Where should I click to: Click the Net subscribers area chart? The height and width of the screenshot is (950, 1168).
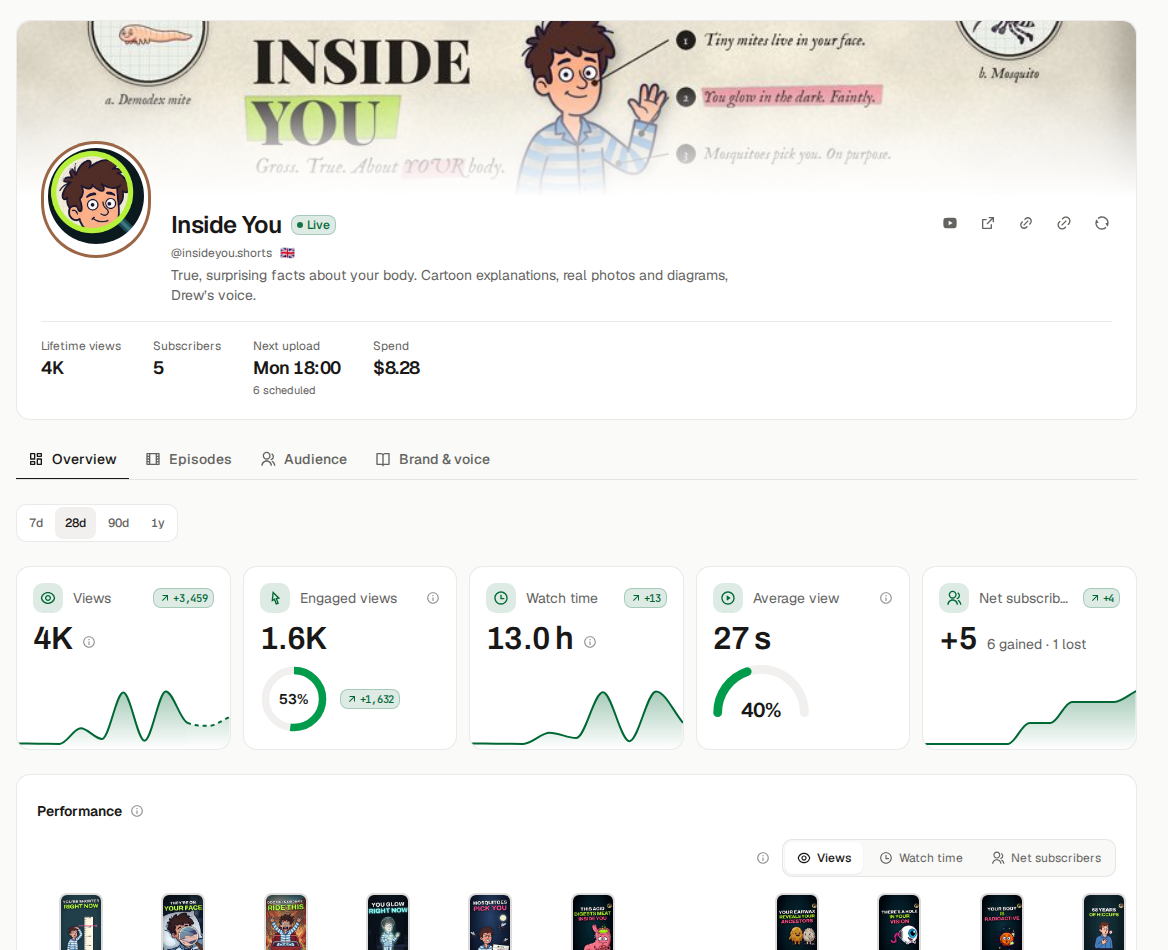pyautogui.click(x=1030, y=717)
